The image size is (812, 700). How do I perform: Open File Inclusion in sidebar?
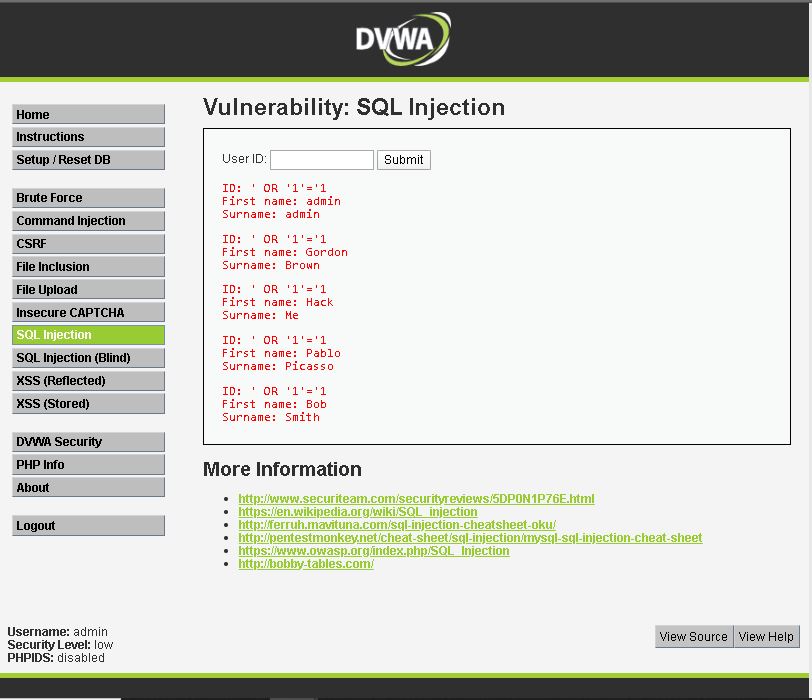point(88,267)
